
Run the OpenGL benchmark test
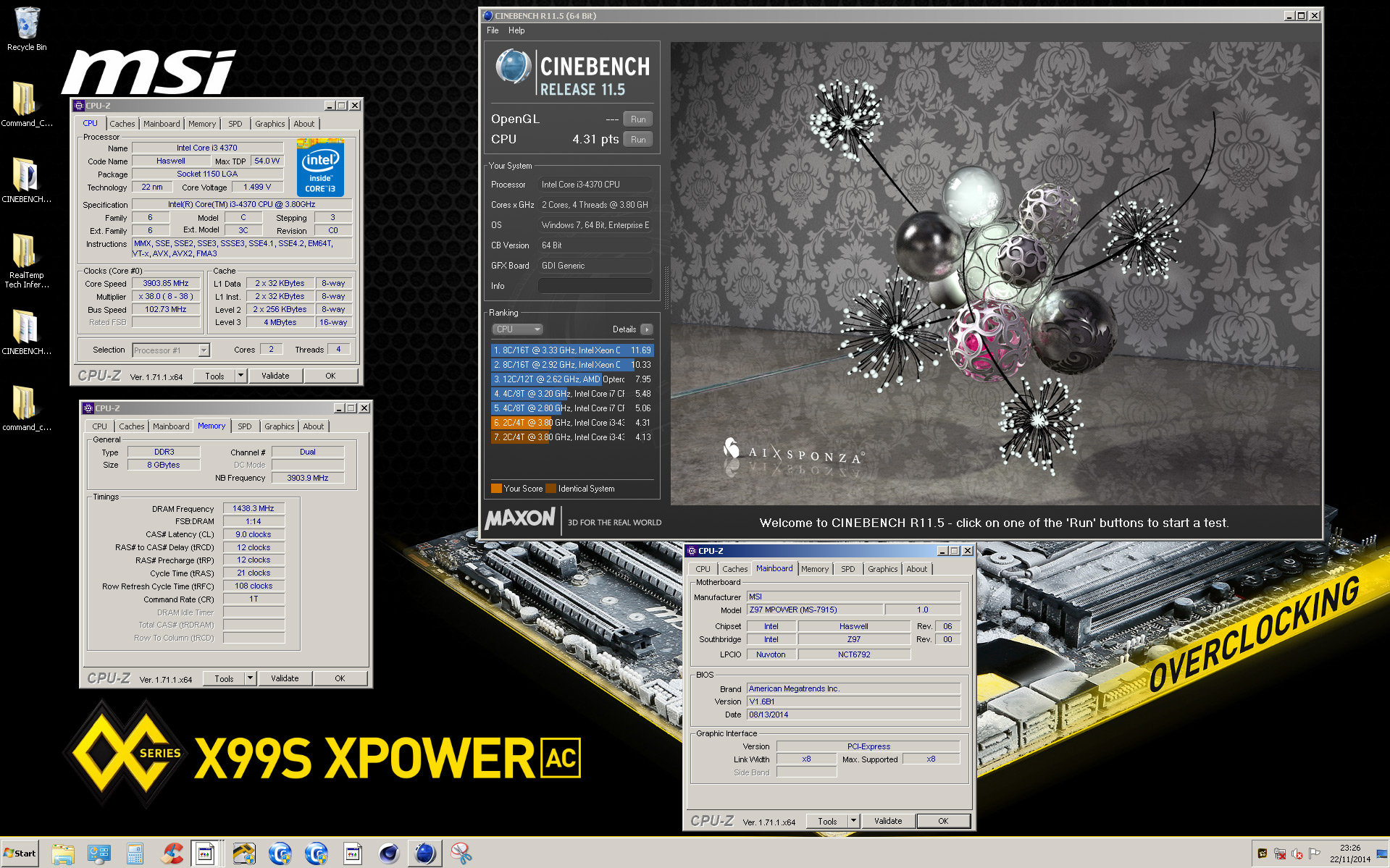click(x=638, y=119)
